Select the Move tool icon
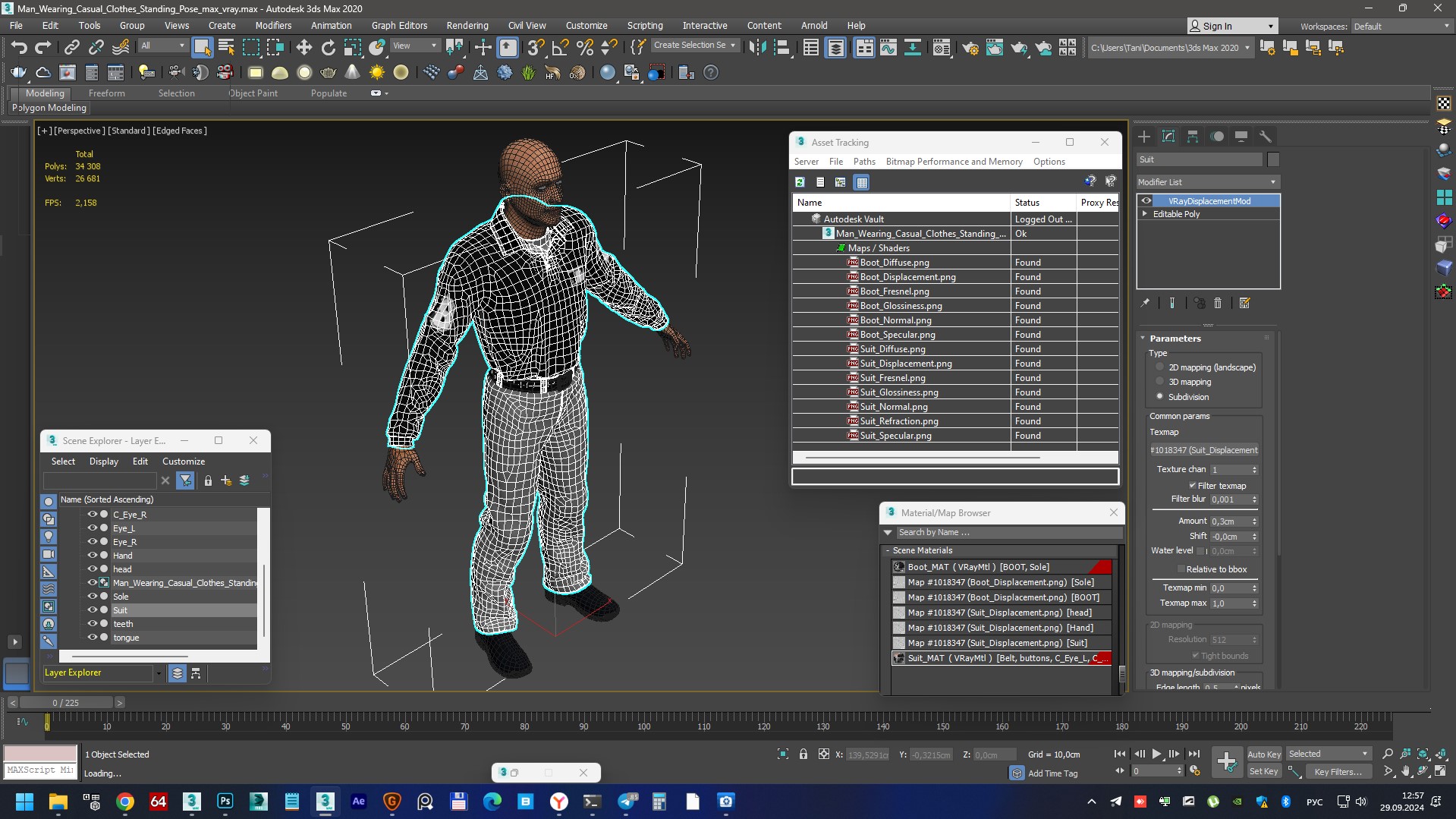 pyautogui.click(x=303, y=48)
